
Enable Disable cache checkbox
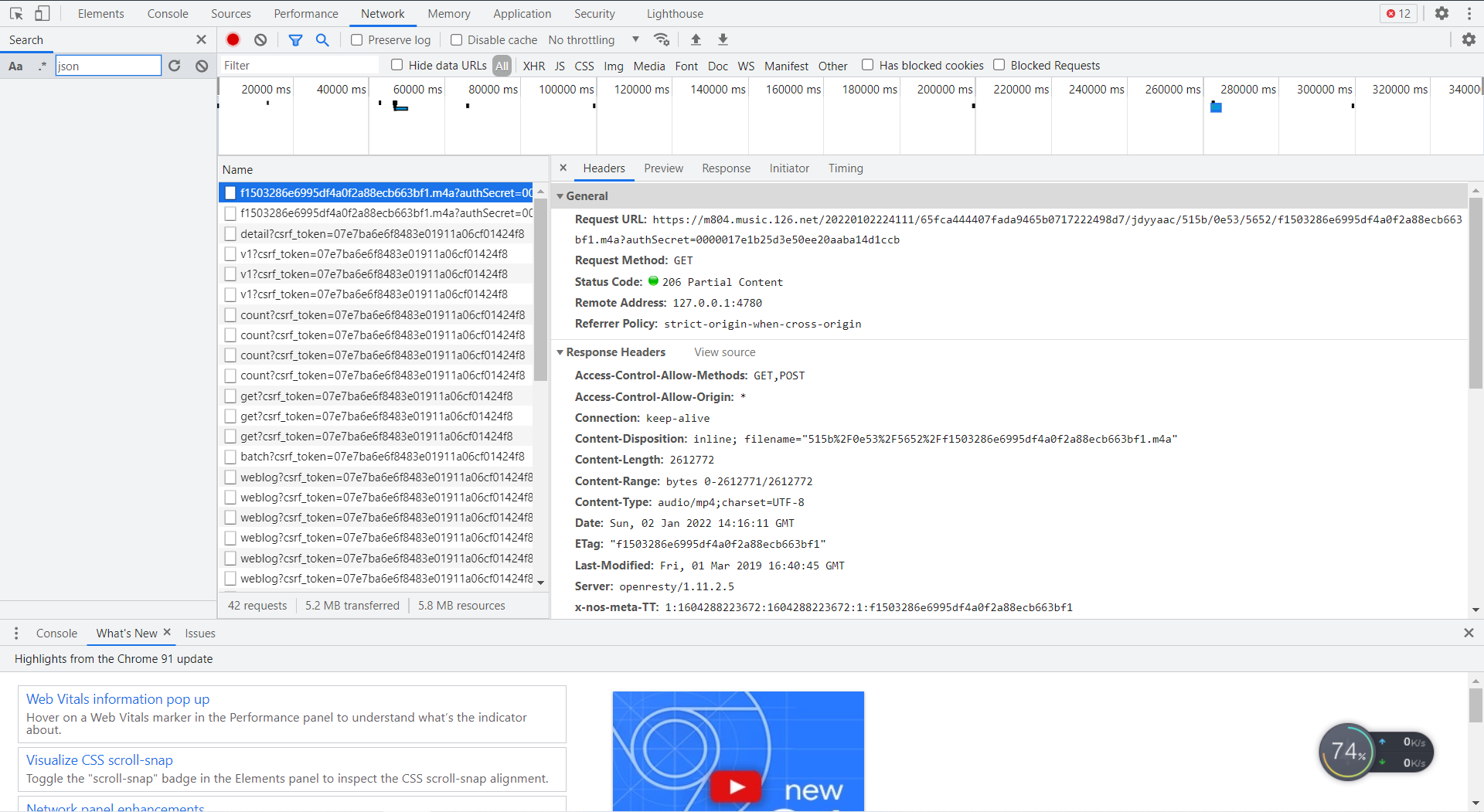coord(456,39)
